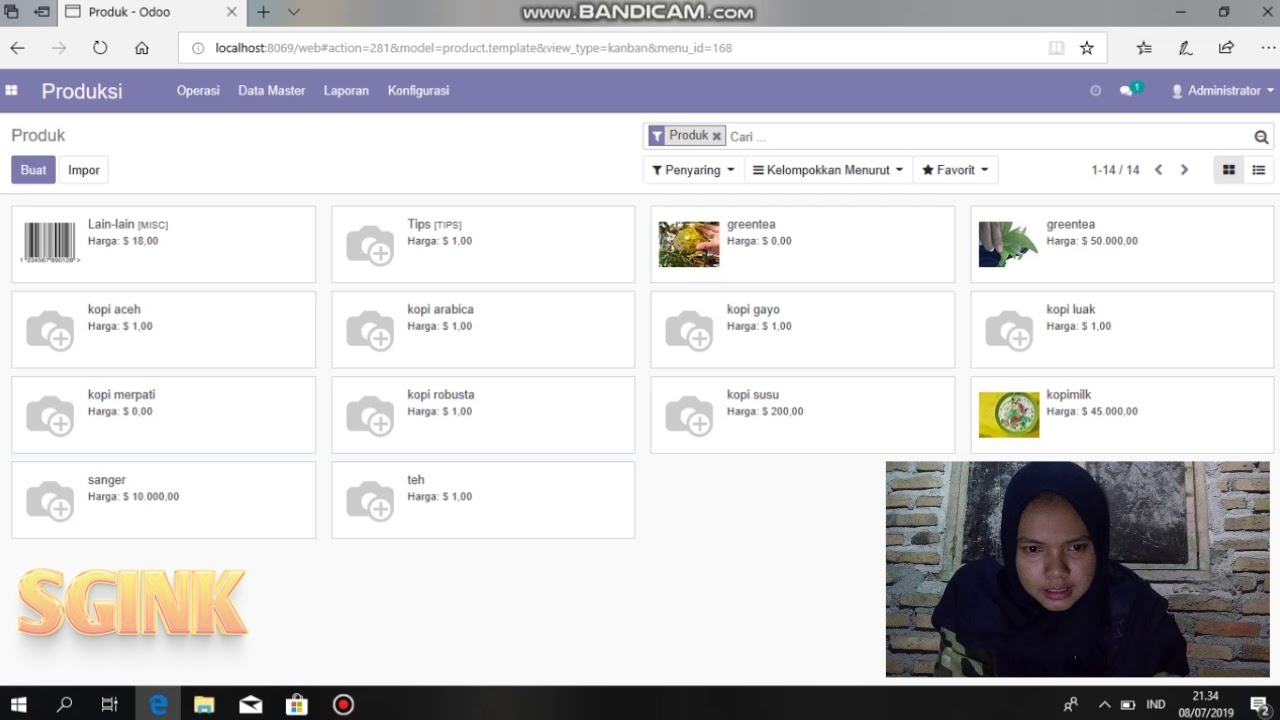Open File Explorer from taskbar
1280x720 pixels.
[204, 704]
